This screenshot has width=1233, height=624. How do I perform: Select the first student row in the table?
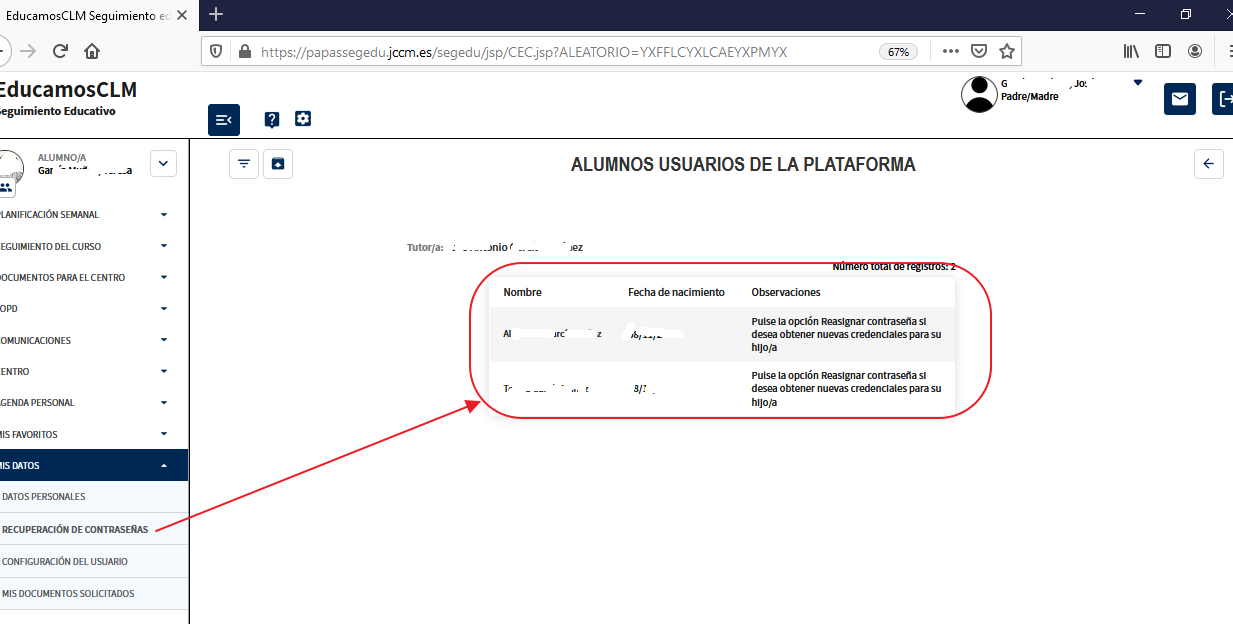(721, 334)
